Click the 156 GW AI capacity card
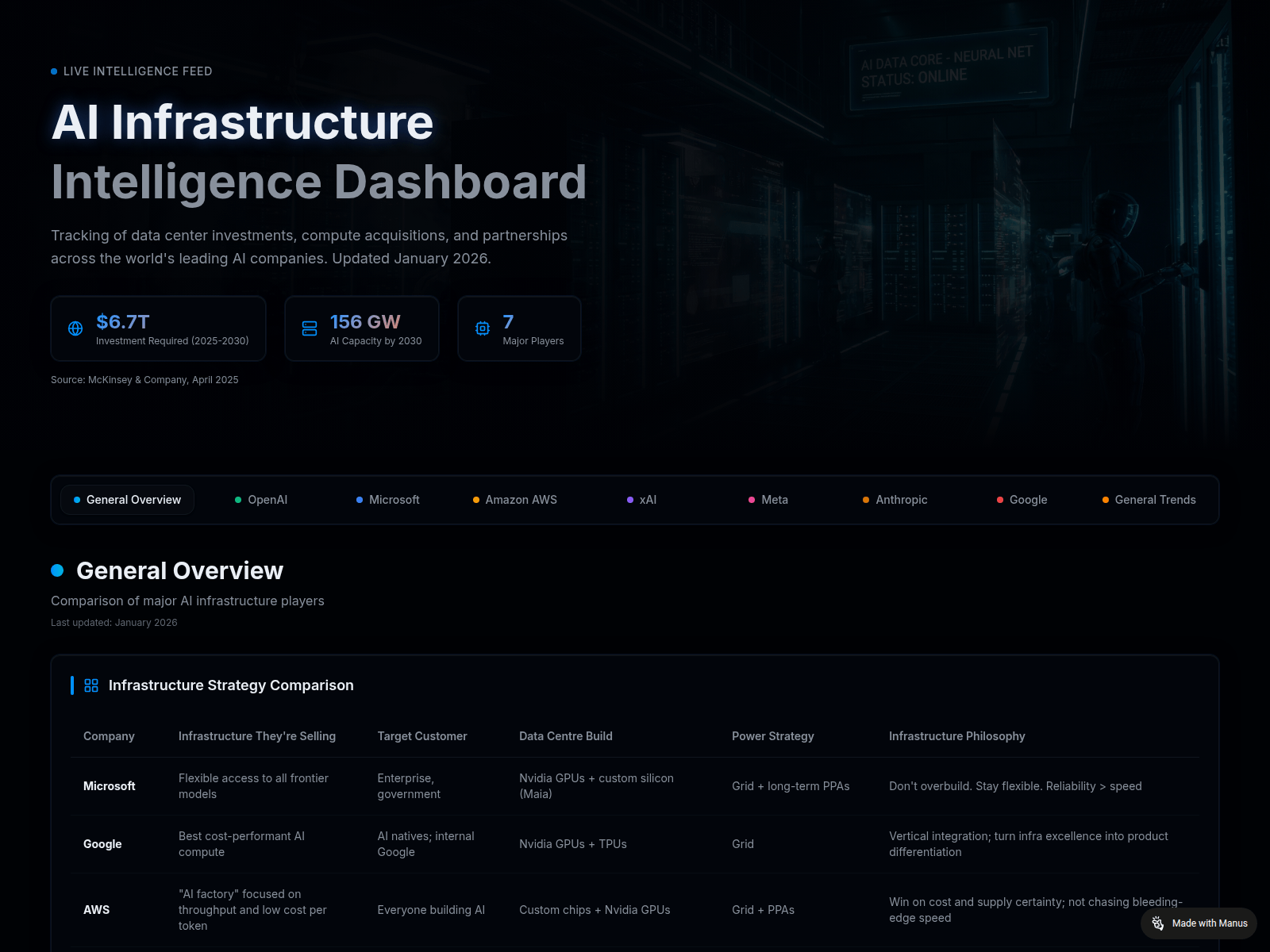 pyautogui.click(x=362, y=328)
